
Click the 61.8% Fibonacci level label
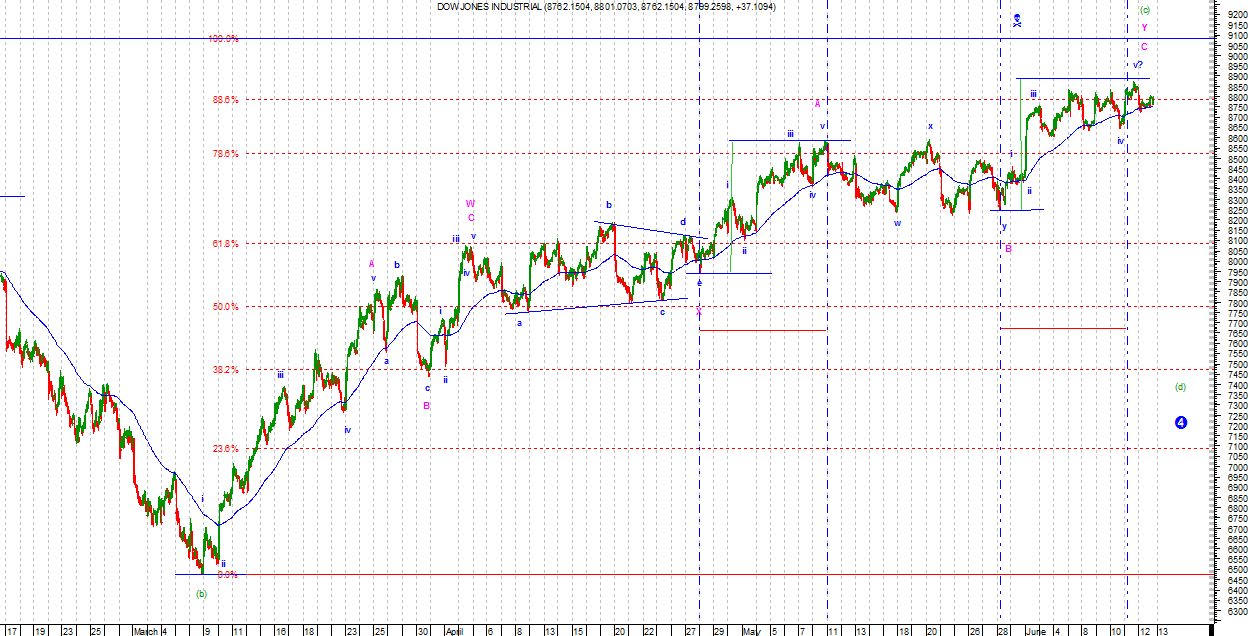click(225, 244)
